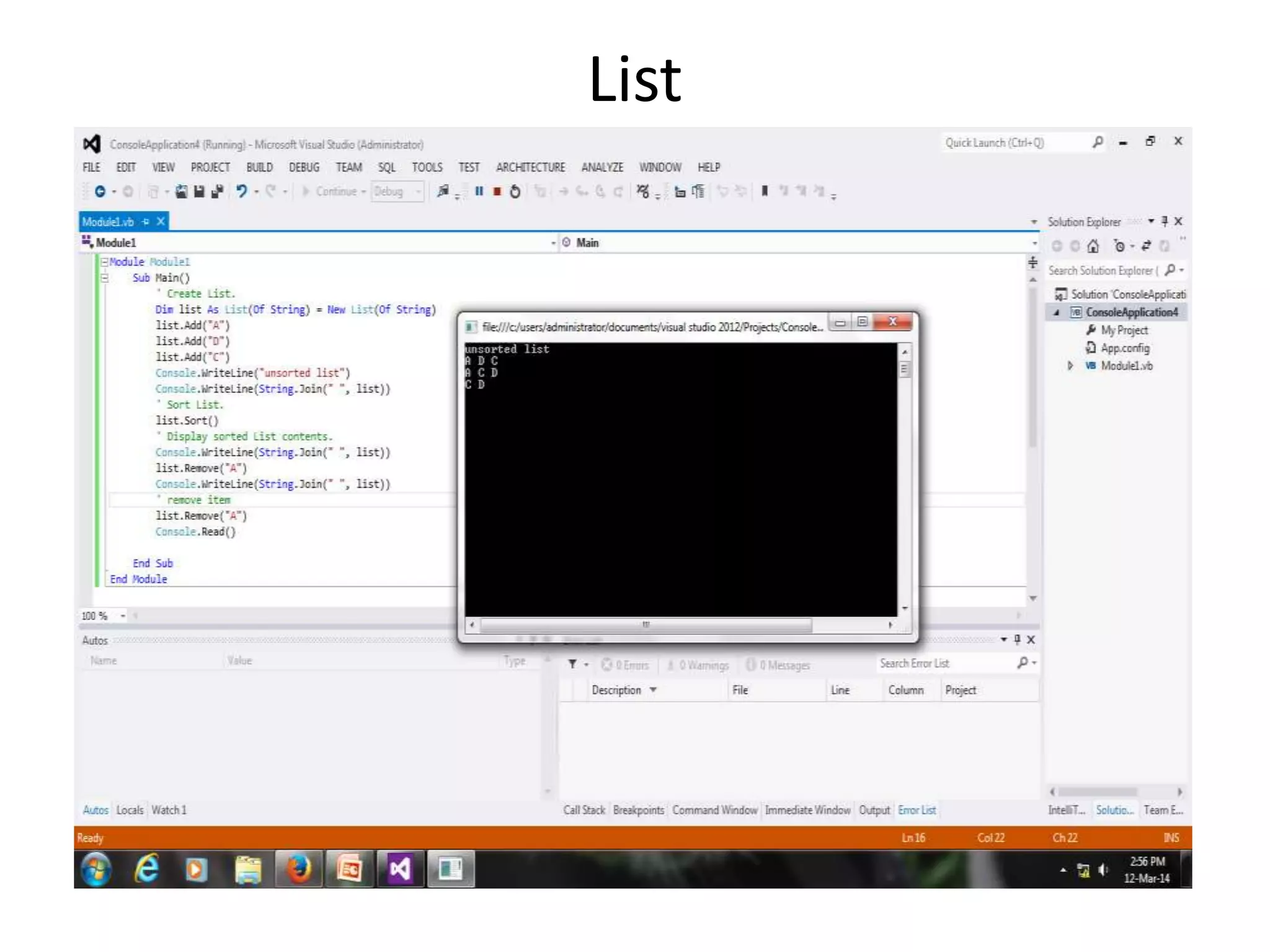Click the clock showing 2:56 PM
This screenshot has width=1270, height=952.
(1147, 862)
